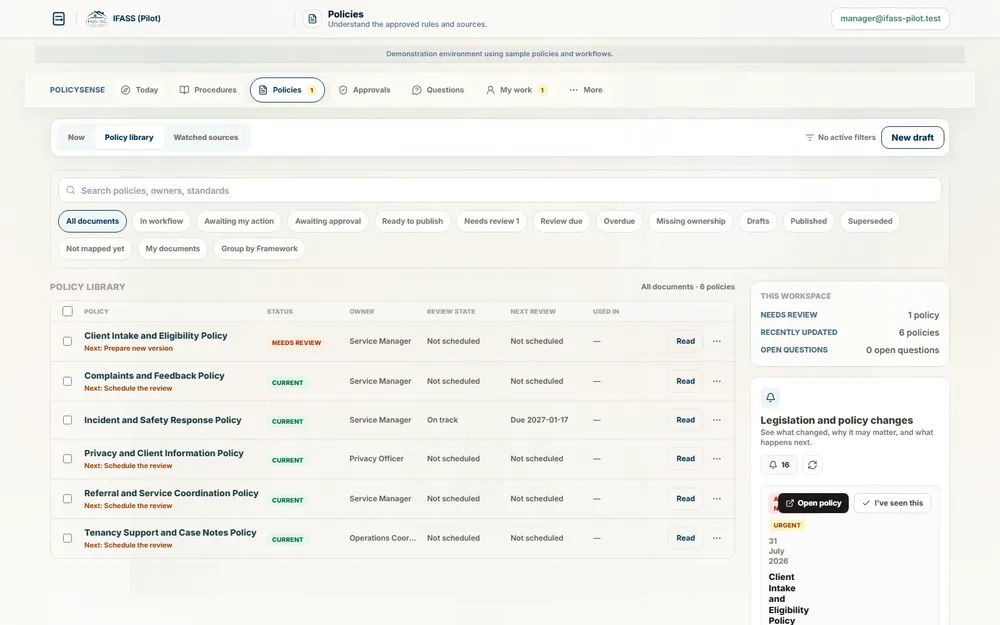Open the Questions nav item
Image resolution: width=1000 pixels, height=625 pixels.
[x=438, y=90]
